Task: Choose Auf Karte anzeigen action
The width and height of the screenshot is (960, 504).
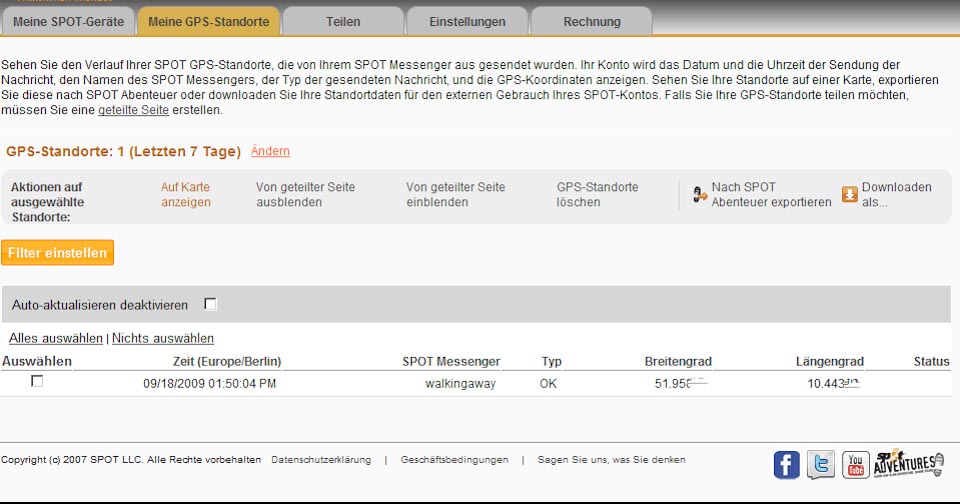Action: click(x=186, y=194)
